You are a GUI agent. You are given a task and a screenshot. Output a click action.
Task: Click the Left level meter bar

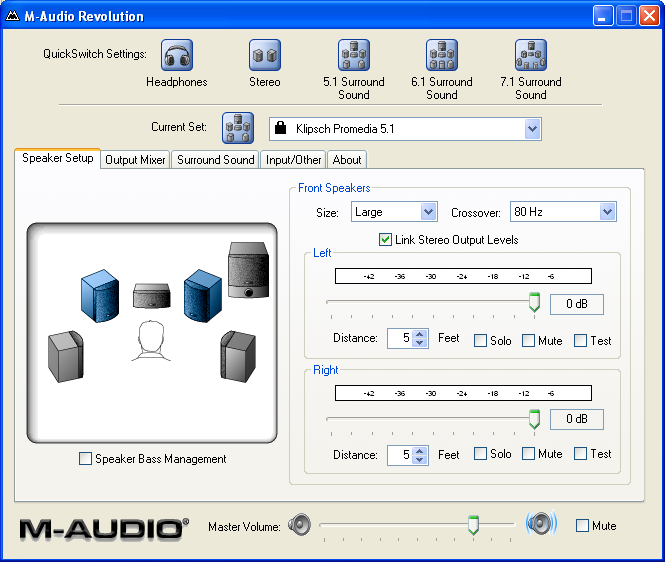(x=463, y=276)
